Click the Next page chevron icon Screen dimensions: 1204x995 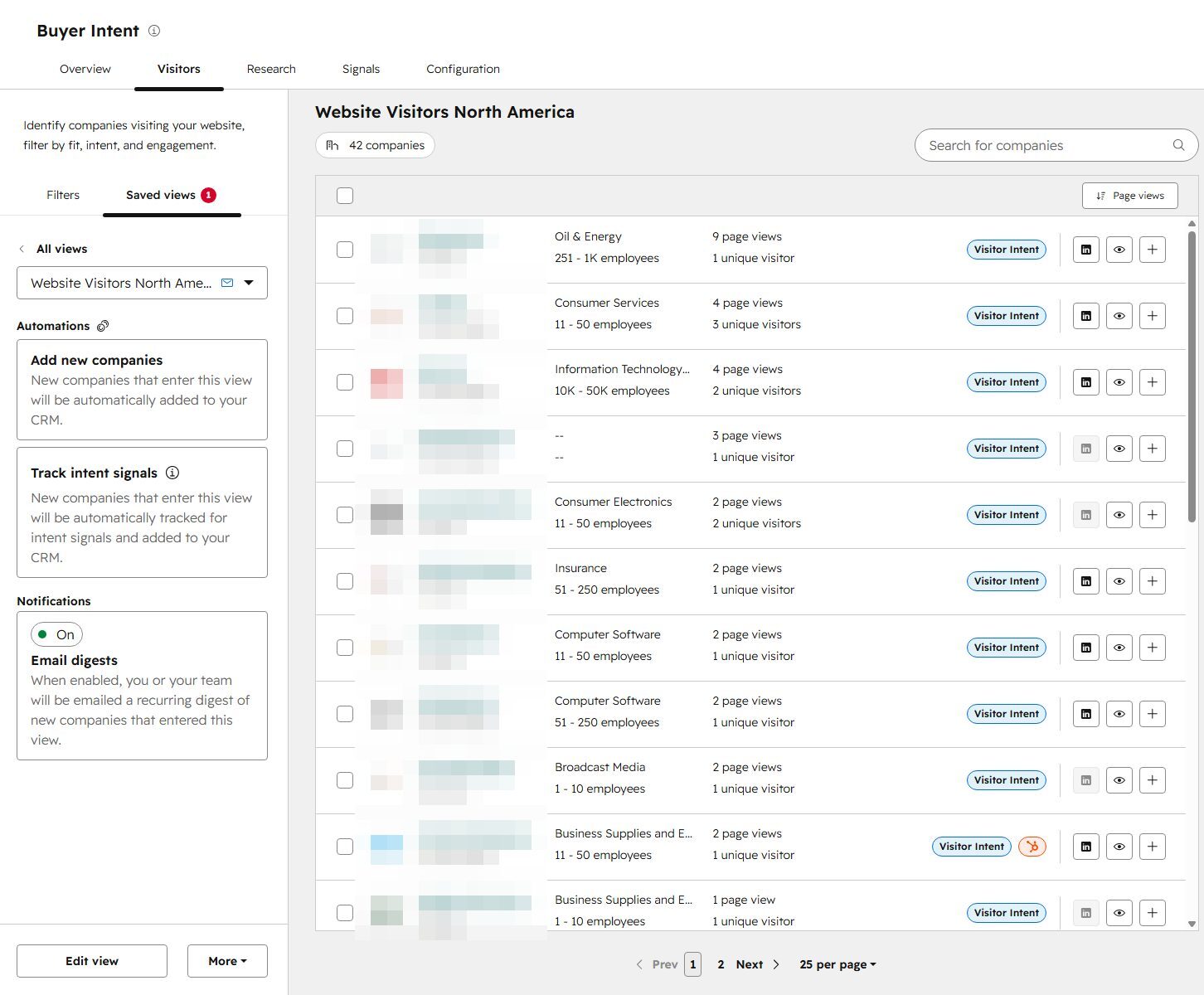pyautogui.click(x=776, y=964)
